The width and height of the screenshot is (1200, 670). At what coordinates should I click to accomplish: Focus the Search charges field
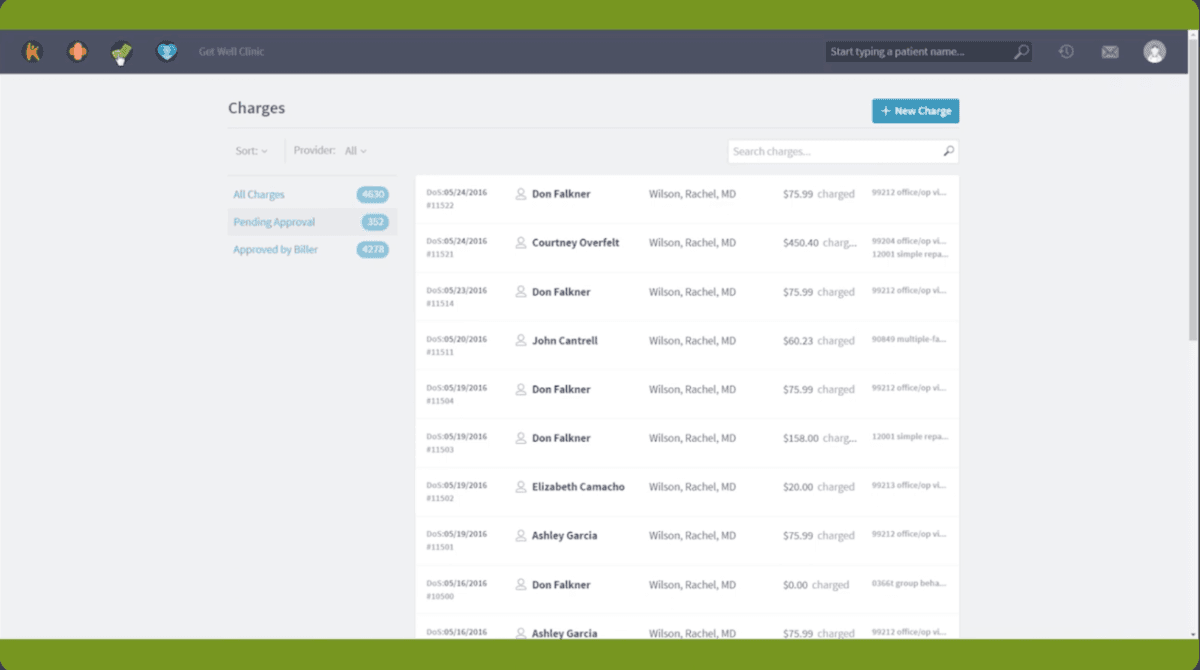pos(843,151)
